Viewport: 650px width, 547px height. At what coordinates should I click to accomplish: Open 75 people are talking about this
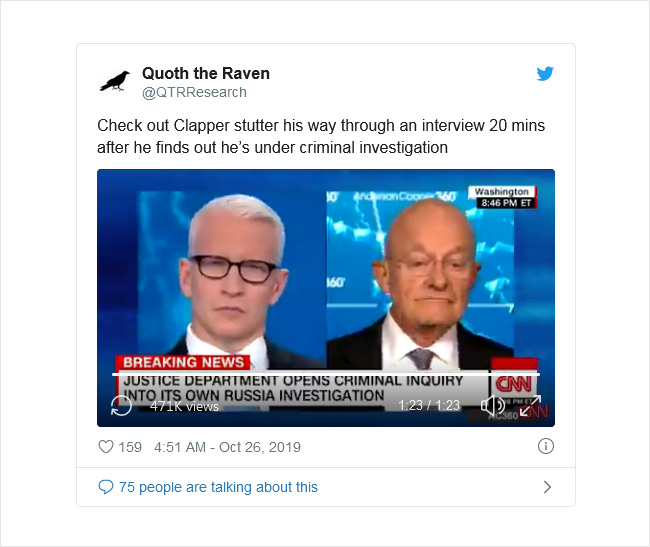click(218, 487)
